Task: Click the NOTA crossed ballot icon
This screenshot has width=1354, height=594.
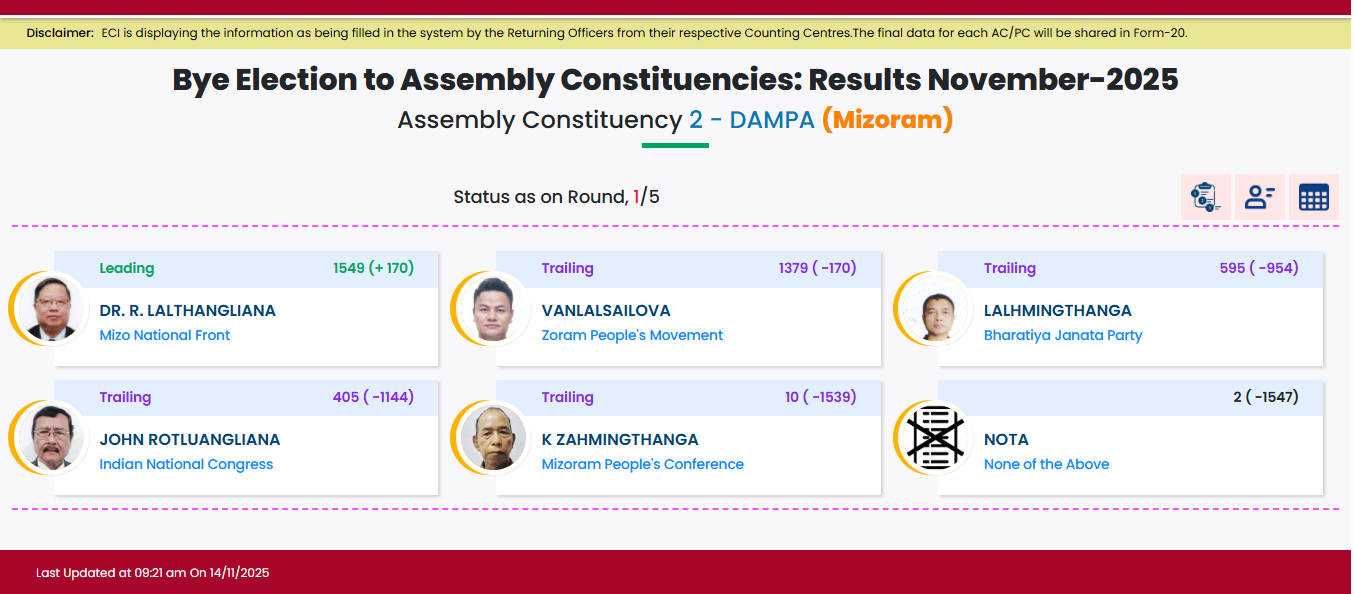Action: 935,438
